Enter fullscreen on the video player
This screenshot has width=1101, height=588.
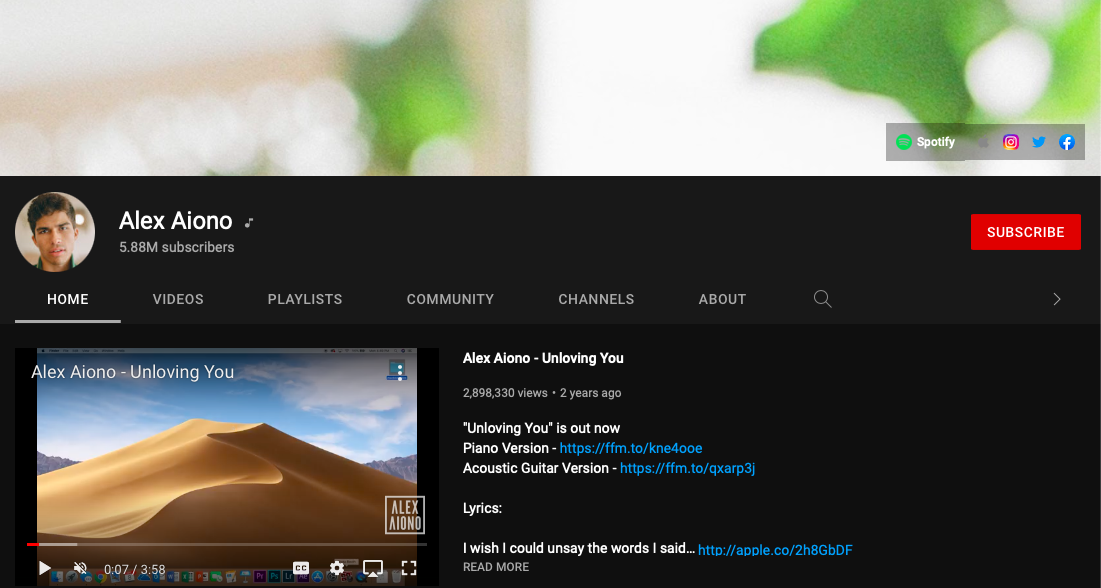(409, 568)
